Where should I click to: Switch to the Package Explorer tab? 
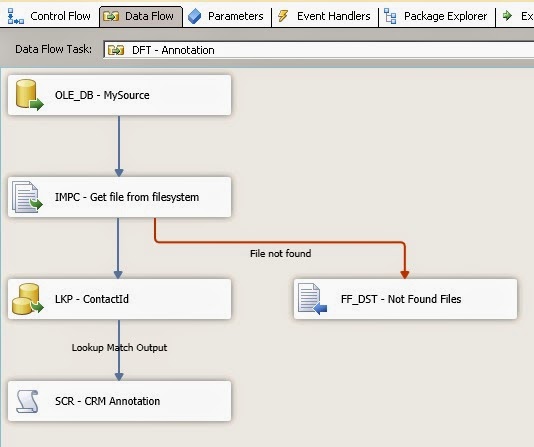[x=437, y=16]
